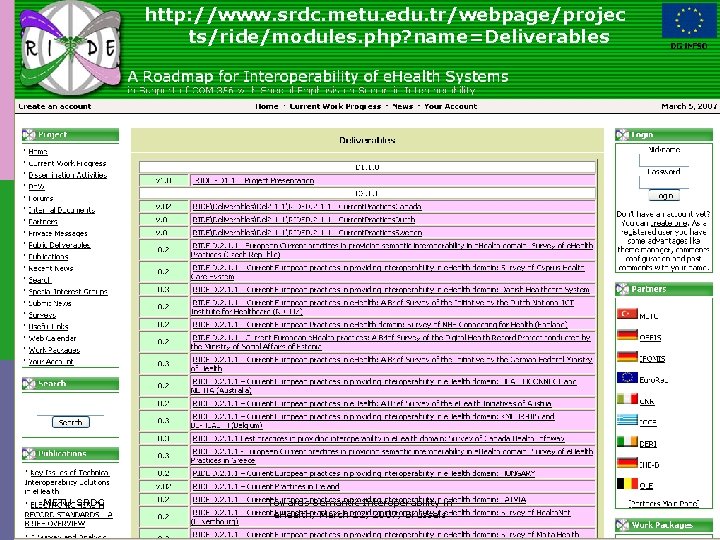Open the Danish Healthcare System deliverable

pyautogui.click(x=391, y=290)
